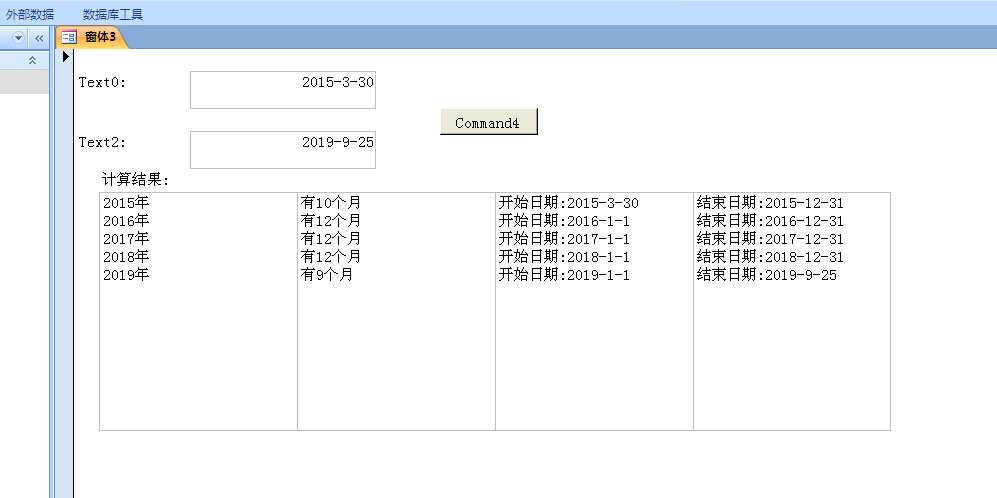The image size is (997, 498).
Task: Select the highlighted item in navigation pane
Action: coord(24,82)
